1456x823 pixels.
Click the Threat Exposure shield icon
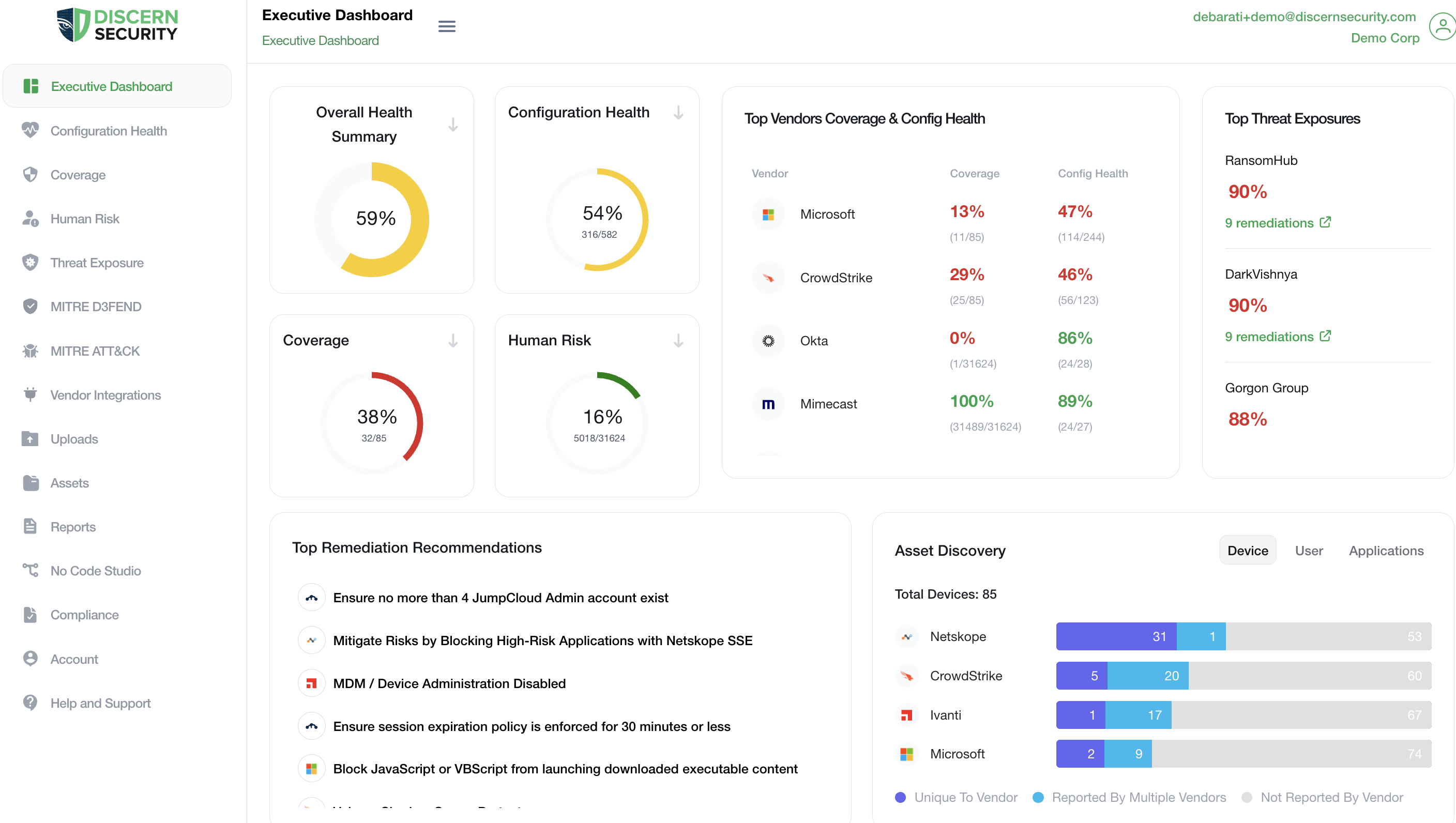pyautogui.click(x=31, y=262)
